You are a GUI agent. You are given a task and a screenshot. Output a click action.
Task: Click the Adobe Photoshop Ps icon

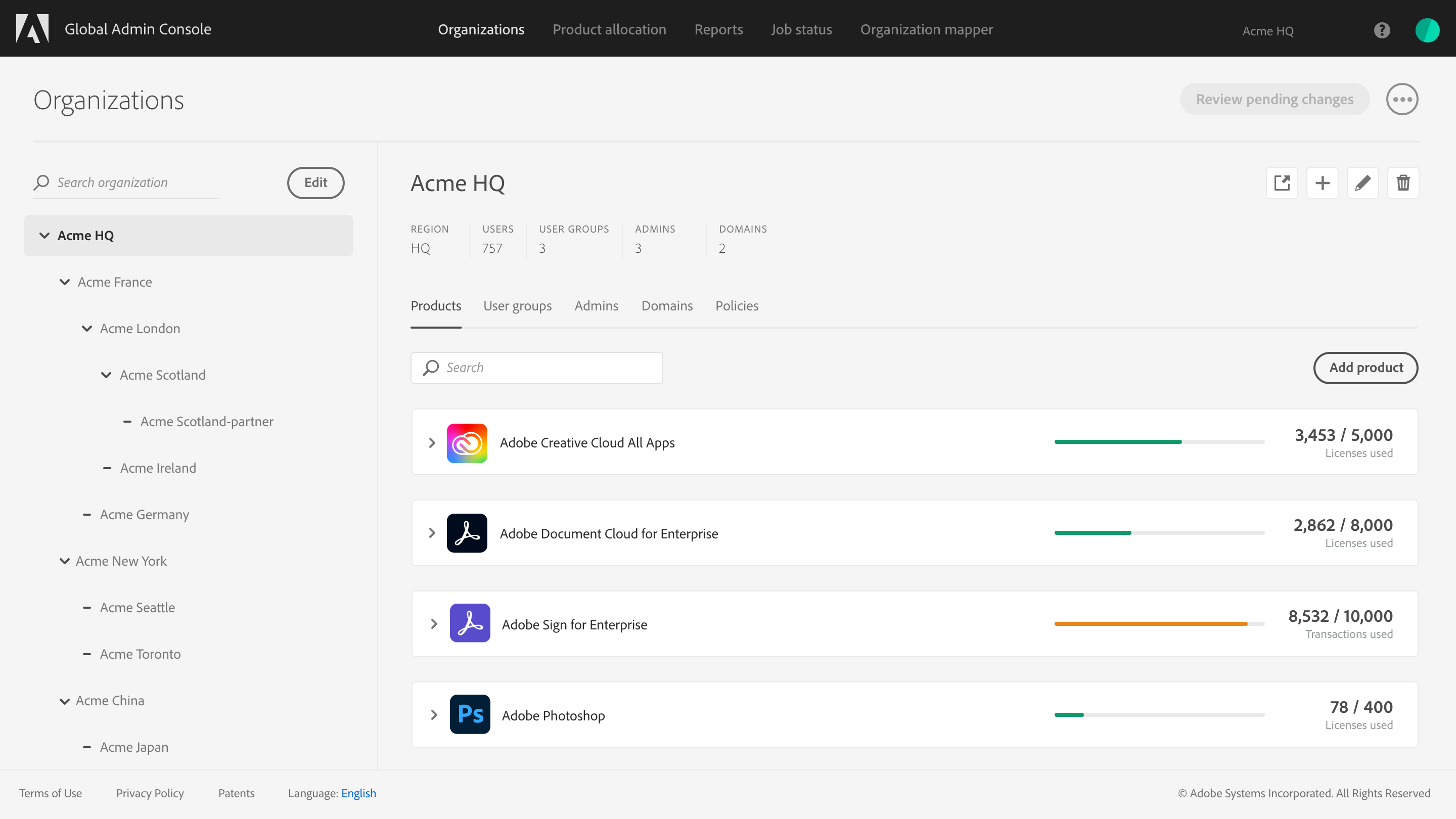click(x=470, y=714)
